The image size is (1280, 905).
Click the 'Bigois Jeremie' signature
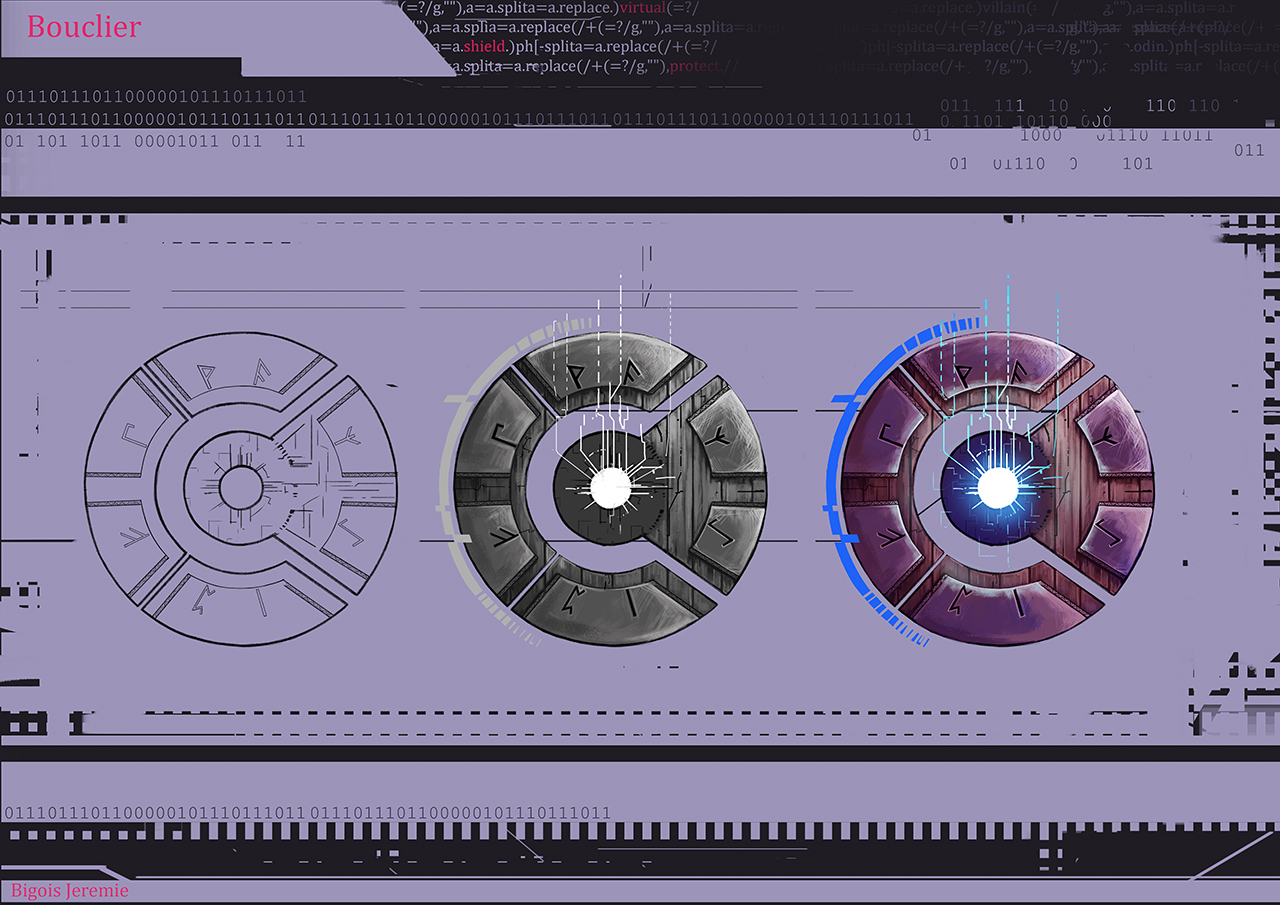pyautogui.click(x=70, y=890)
